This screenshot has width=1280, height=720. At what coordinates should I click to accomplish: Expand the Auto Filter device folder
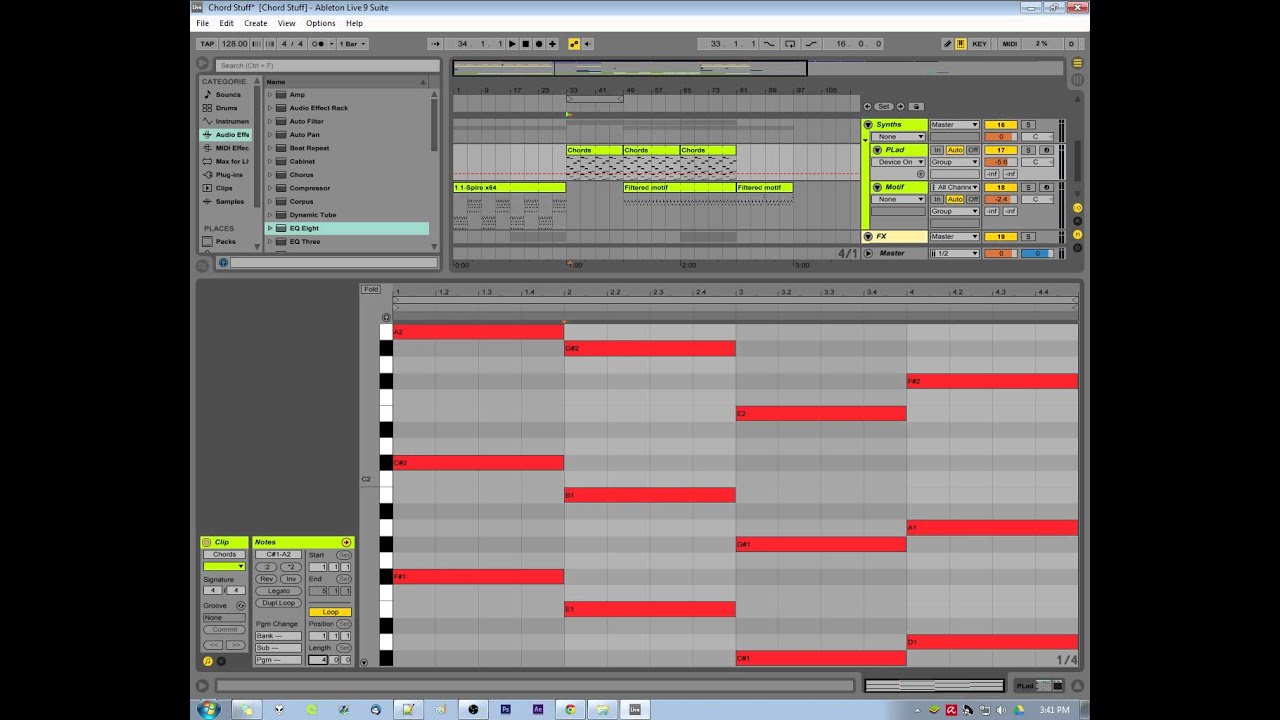coord(270,121)
